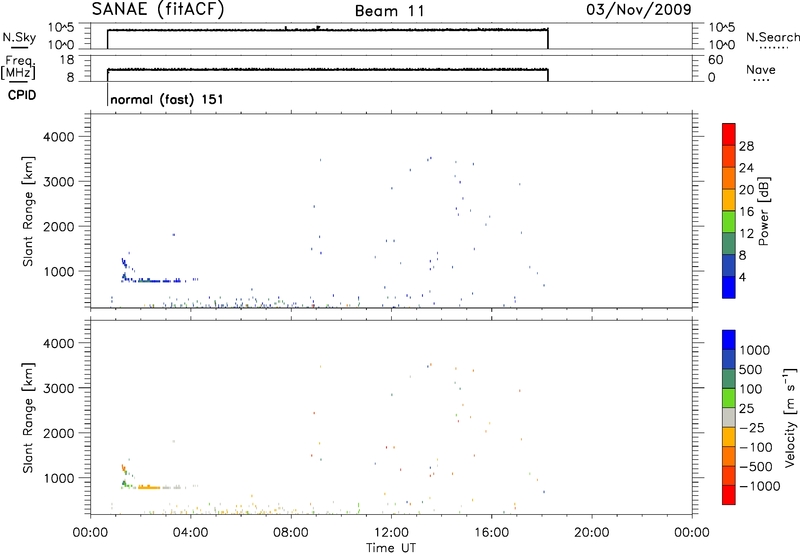
Task: Click the Velocity [m s⁻¹] color bar title
Action: click(x=790, y=417)
